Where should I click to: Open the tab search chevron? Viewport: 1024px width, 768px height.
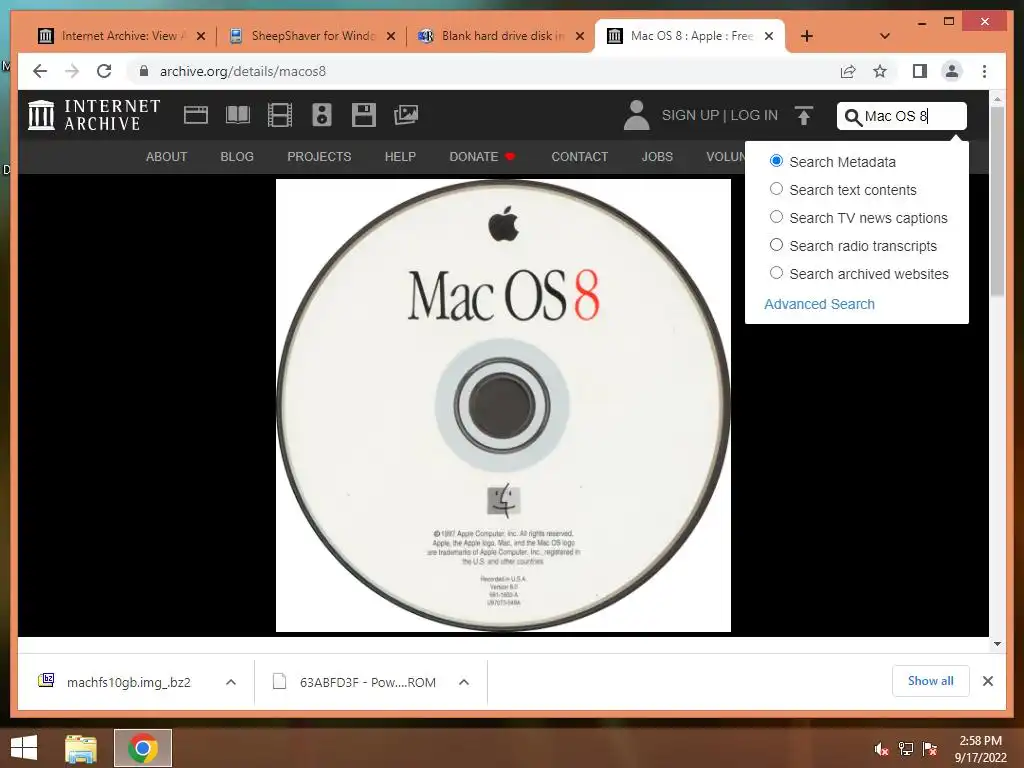click(x=885, y=36)
